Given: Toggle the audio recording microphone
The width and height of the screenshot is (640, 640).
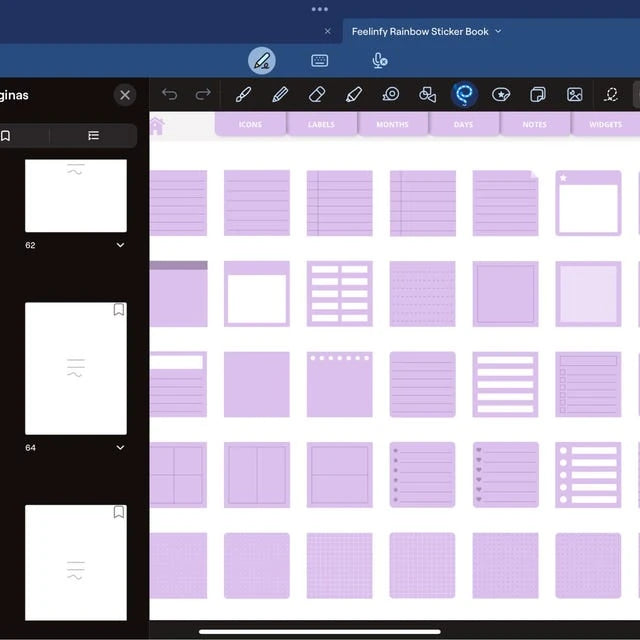Looking at the screenshot, I should pos(380,61).
